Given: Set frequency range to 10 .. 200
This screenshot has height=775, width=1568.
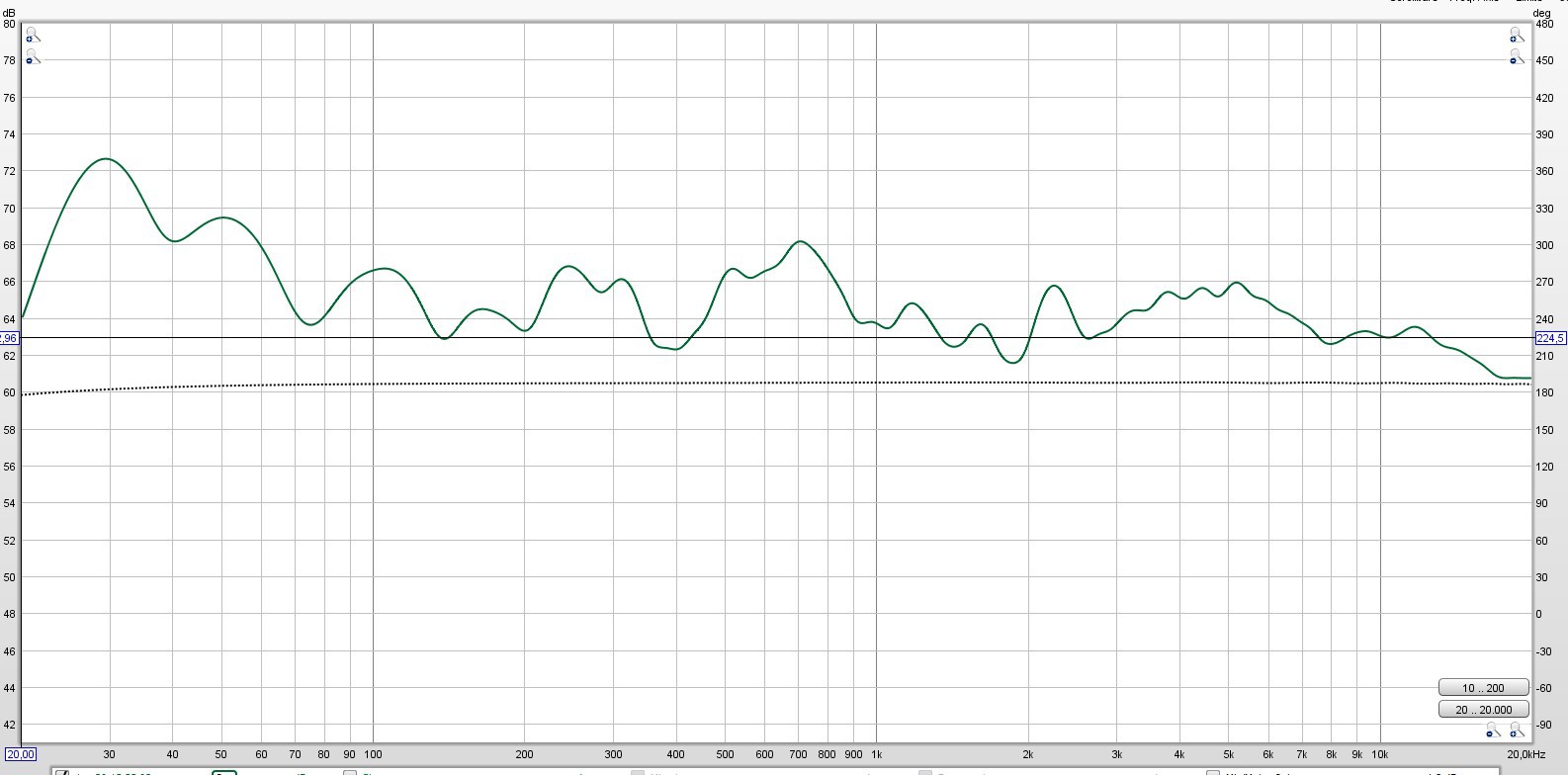Looking at the screenshot, I should [x=1484, y=688].
